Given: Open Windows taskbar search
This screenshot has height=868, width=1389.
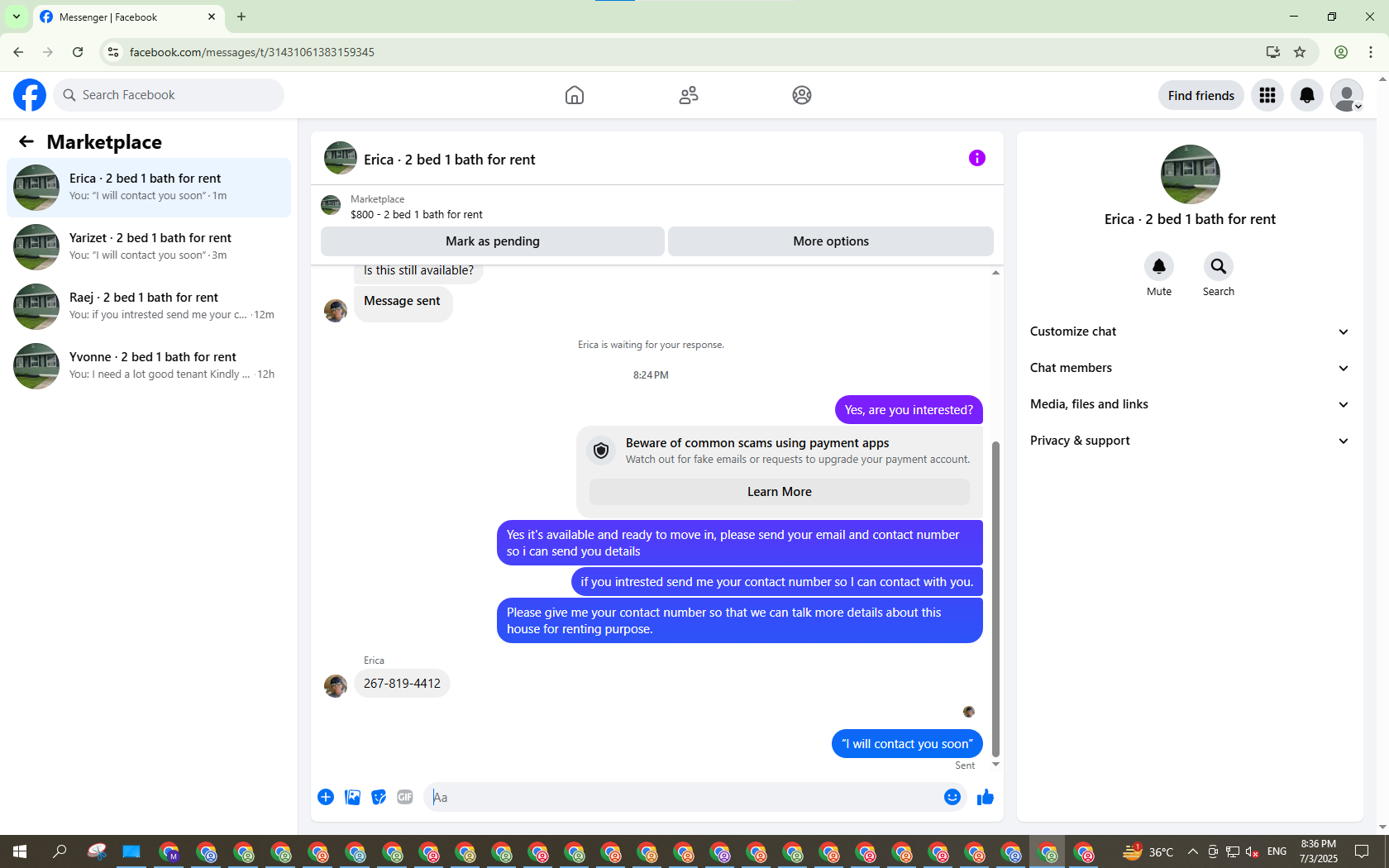Looking at the screenshot, I should point(60,851).
